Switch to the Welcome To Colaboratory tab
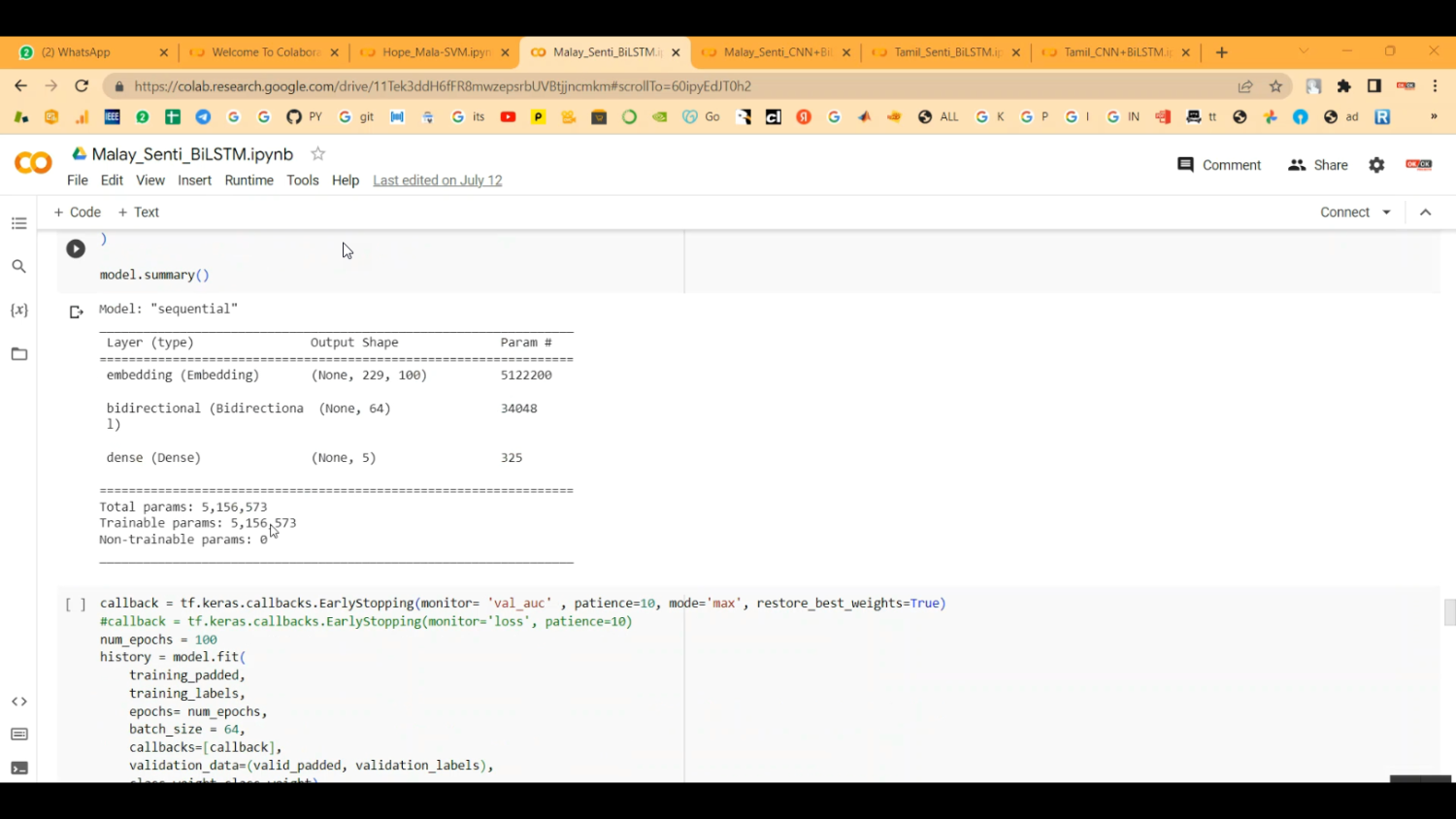Image resolution: width=1456 pixels, height=819 pixels. coord(264,52)
